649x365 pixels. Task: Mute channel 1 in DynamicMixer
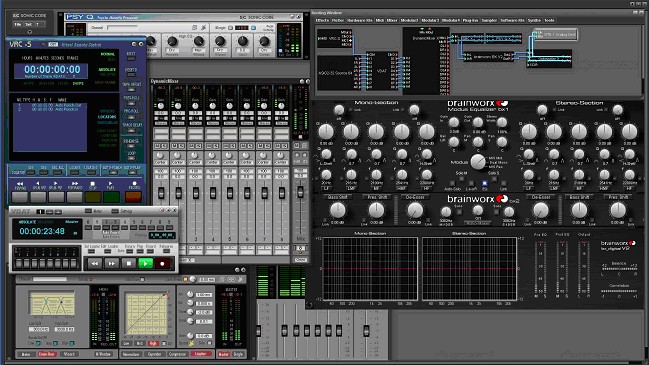pos(157,146)
